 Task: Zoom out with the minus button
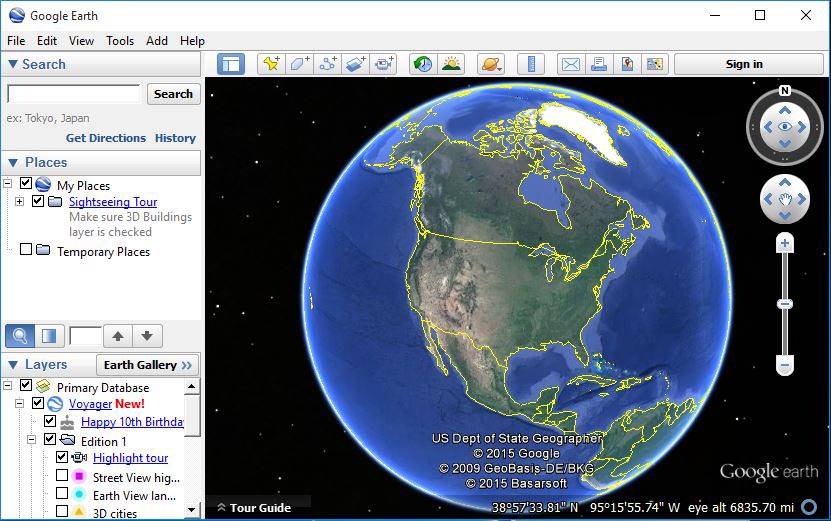pyautogui.click(x=785, y=365)
